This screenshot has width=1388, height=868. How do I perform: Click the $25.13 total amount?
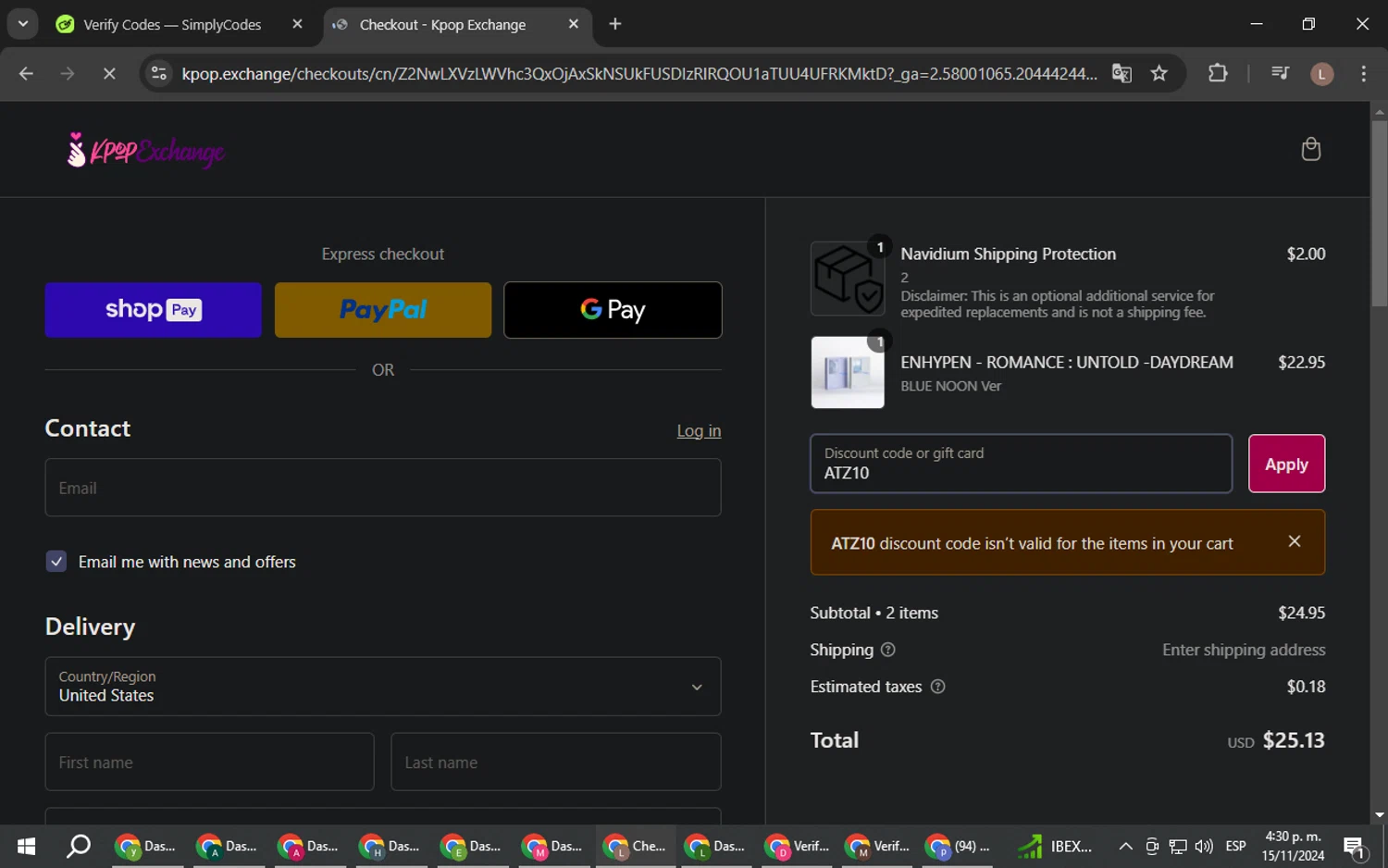pos(1294,740)
